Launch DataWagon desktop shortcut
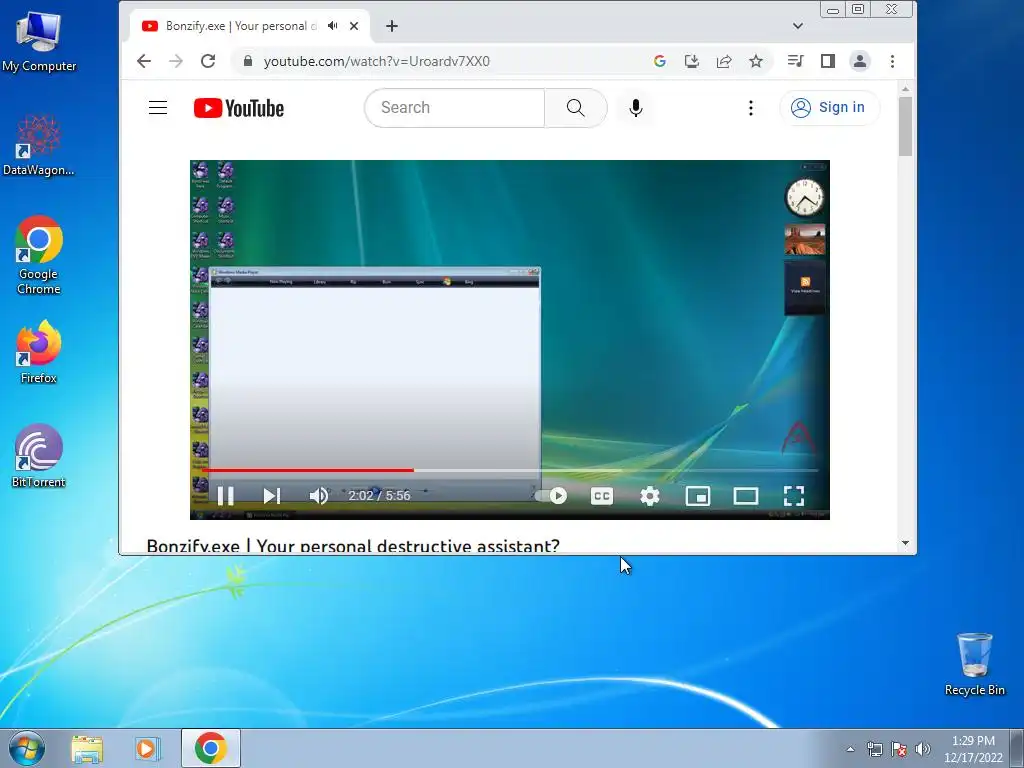The width and height of the screenshot is (1024, 768). pos(39,145)
